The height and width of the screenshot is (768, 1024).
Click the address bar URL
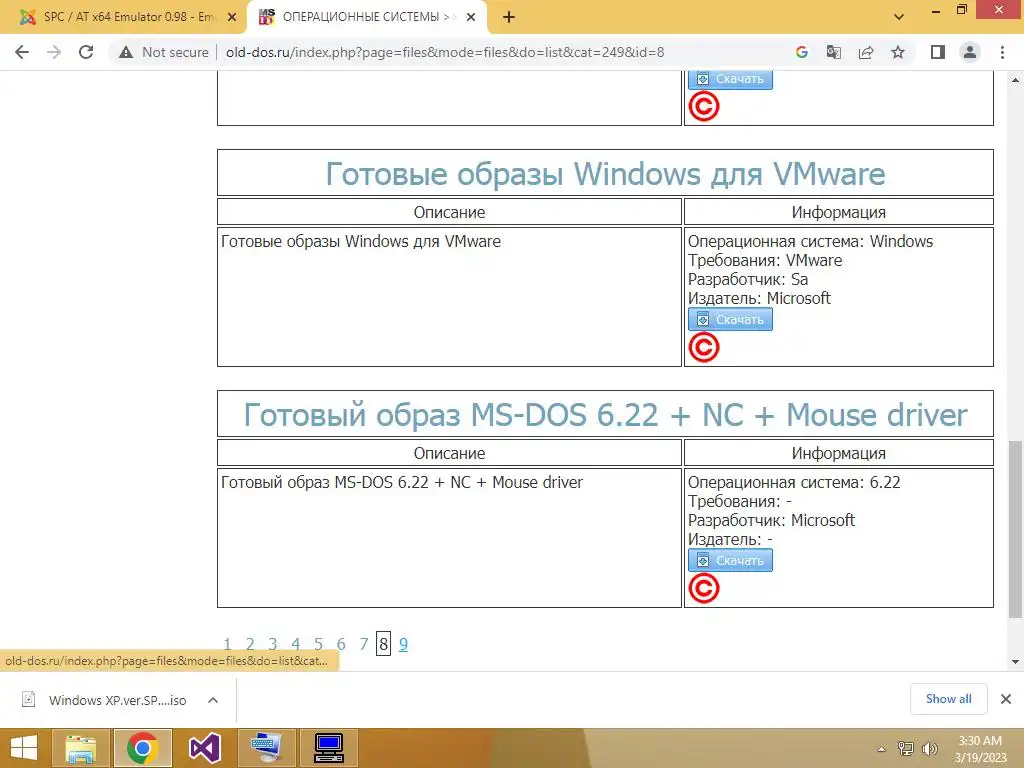coord(445,52)
